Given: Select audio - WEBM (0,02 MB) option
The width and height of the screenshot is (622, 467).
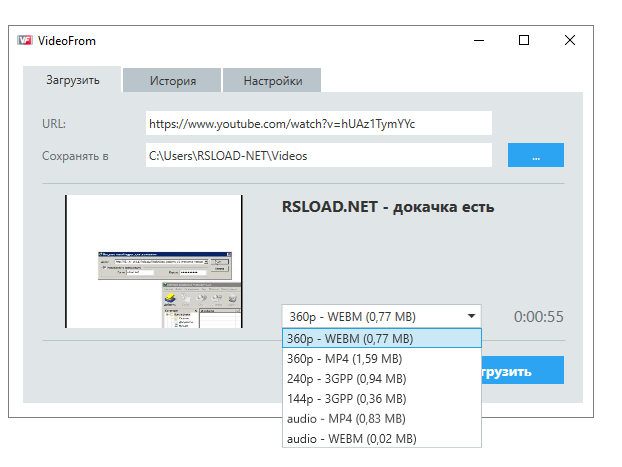Looking at the screenshot, I should point(382,438).
